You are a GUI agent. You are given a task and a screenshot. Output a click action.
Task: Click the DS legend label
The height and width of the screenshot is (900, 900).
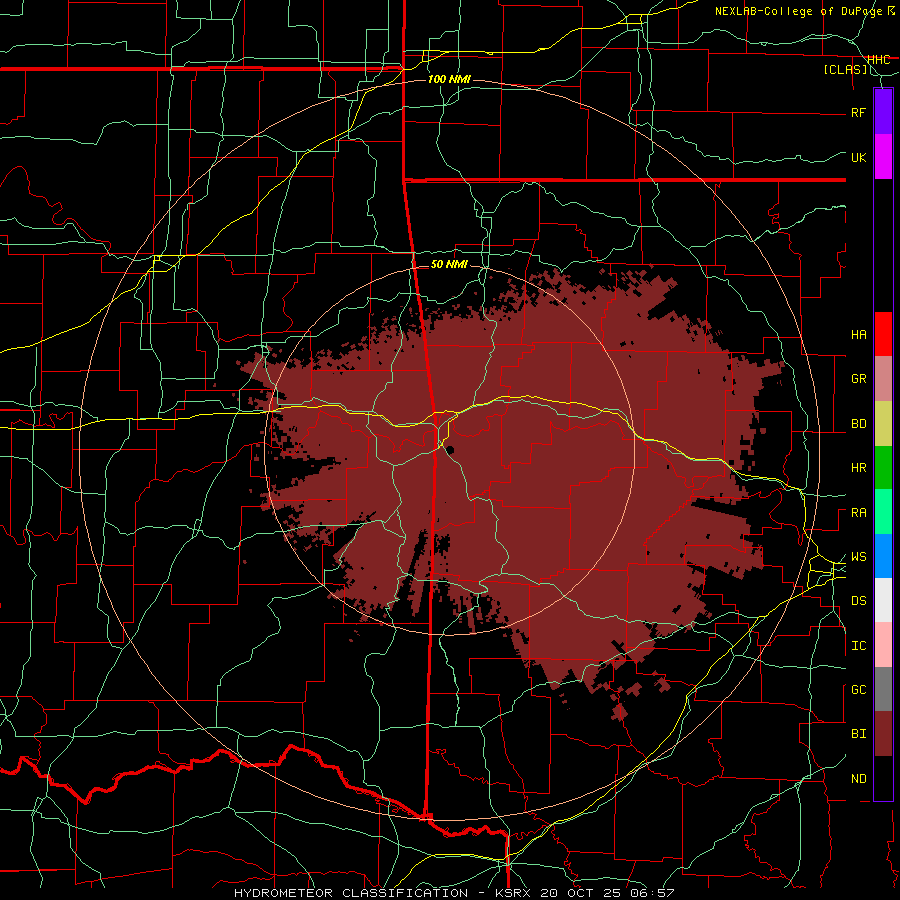pyautogui.click(x=858, y=601)
